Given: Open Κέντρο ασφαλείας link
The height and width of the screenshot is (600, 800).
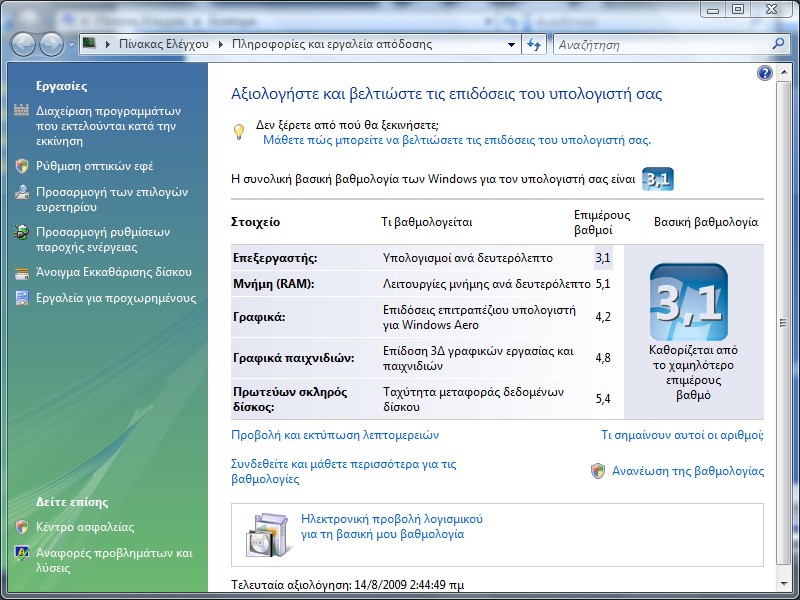Looking at the screenshot, I should (85, 527).
